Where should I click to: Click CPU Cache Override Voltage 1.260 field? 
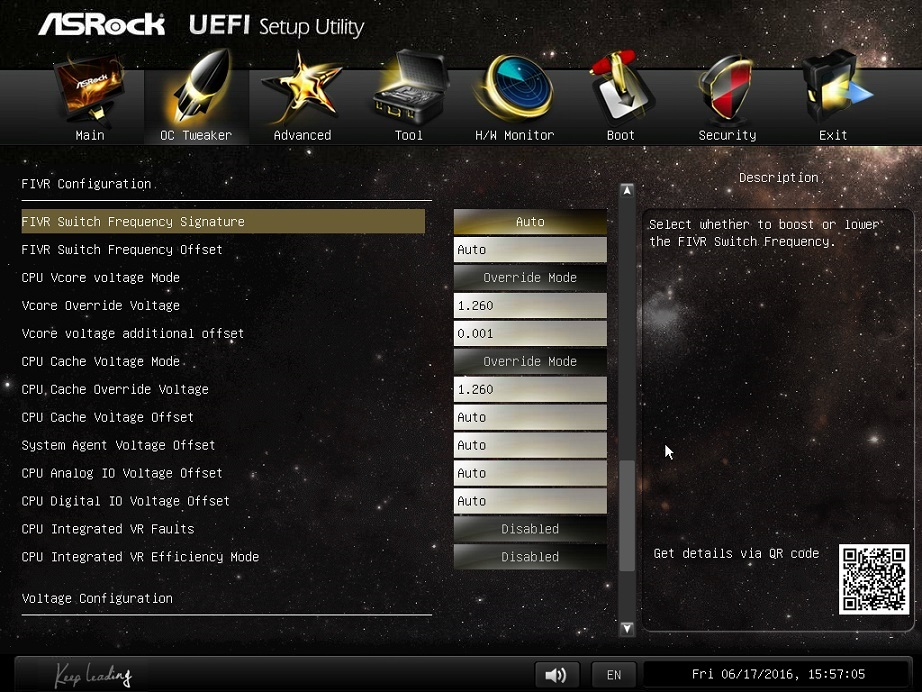[530, 389]
